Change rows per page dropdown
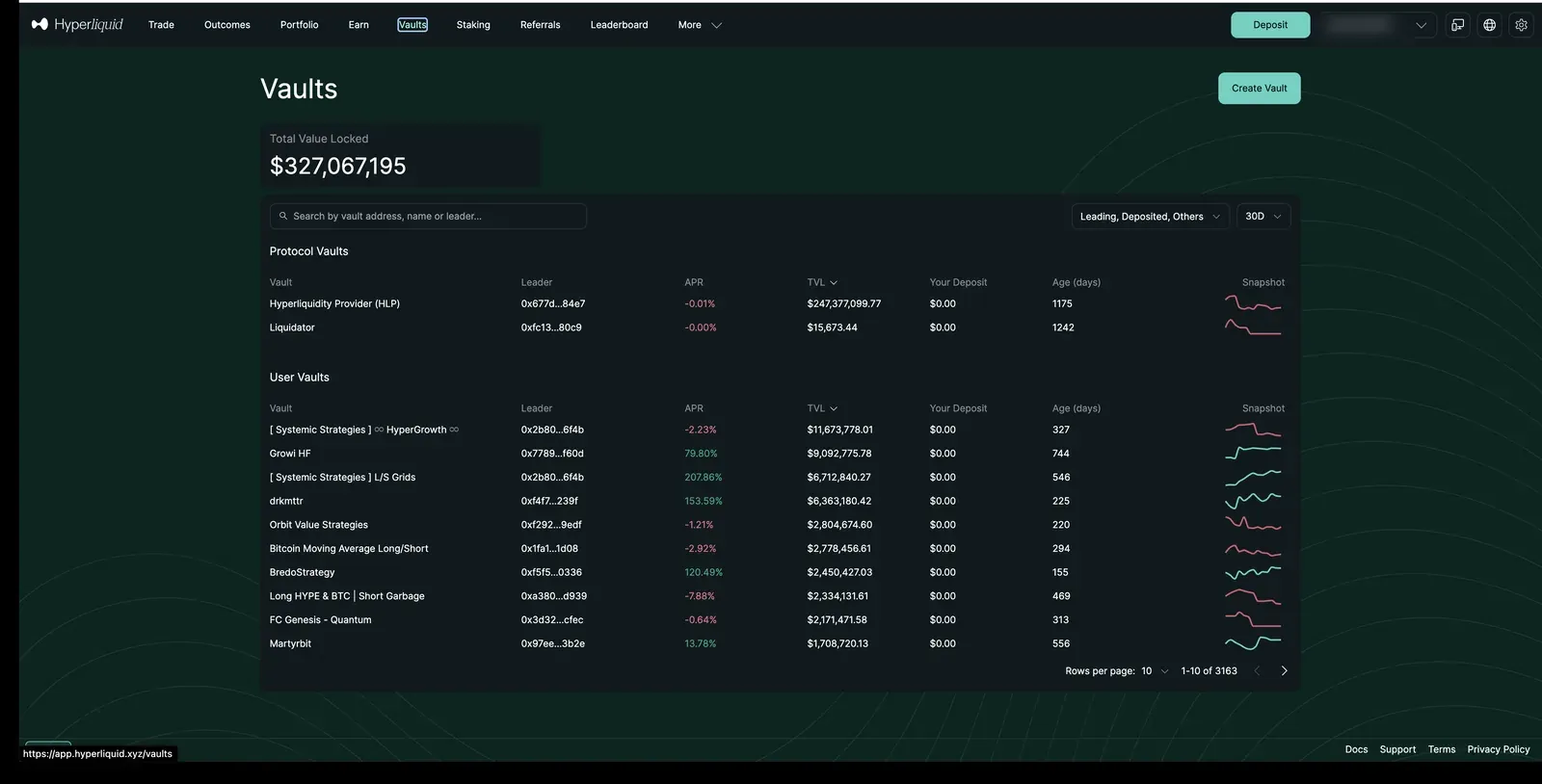Screen dimensions: 1542x784 1155,671
